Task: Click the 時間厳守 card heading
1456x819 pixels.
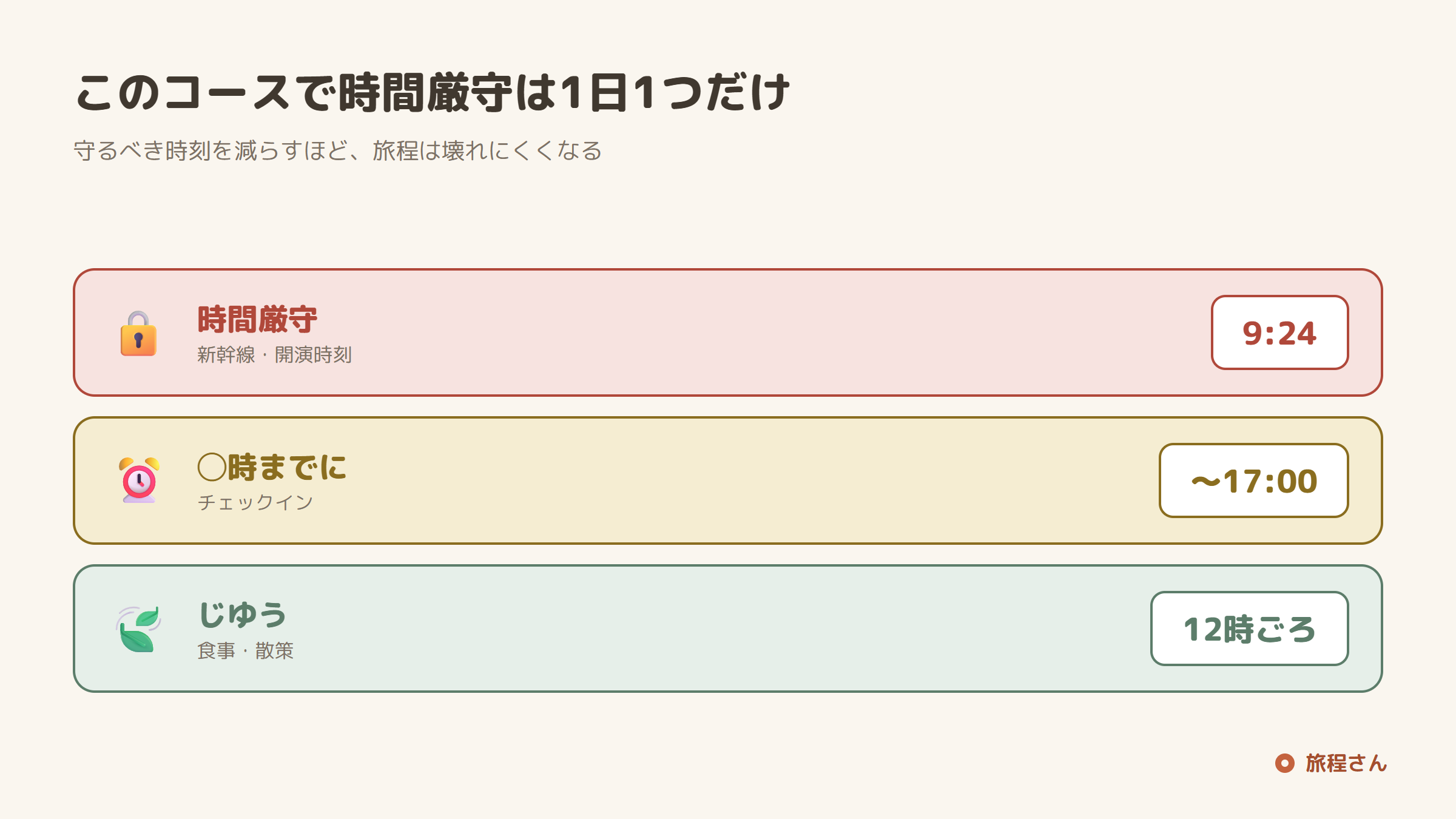Action: (x=257, y=320)
